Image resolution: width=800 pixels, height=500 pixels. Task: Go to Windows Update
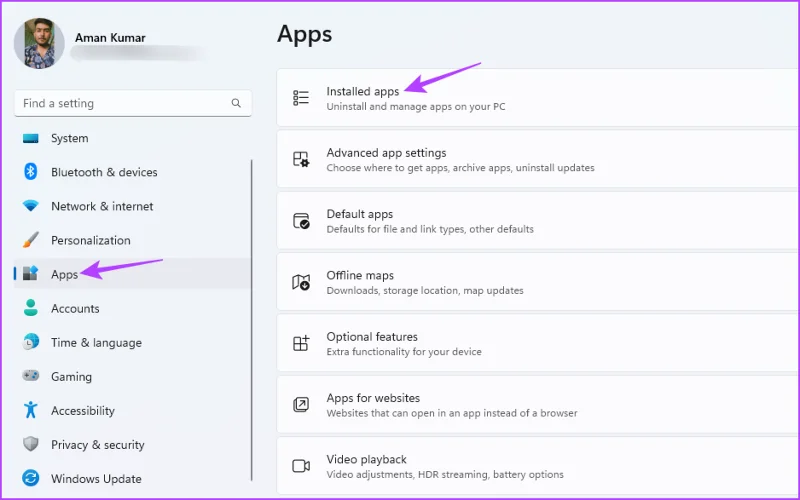[x=133, y=478]
